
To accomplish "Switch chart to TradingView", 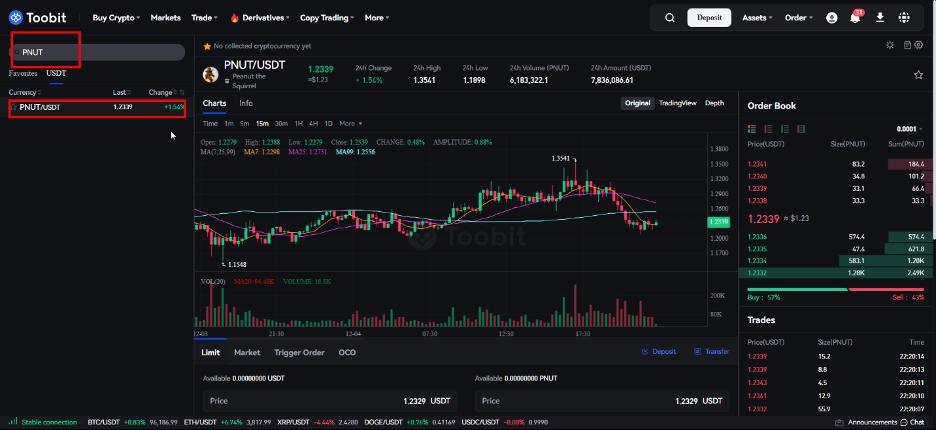I will coord(678,103).
